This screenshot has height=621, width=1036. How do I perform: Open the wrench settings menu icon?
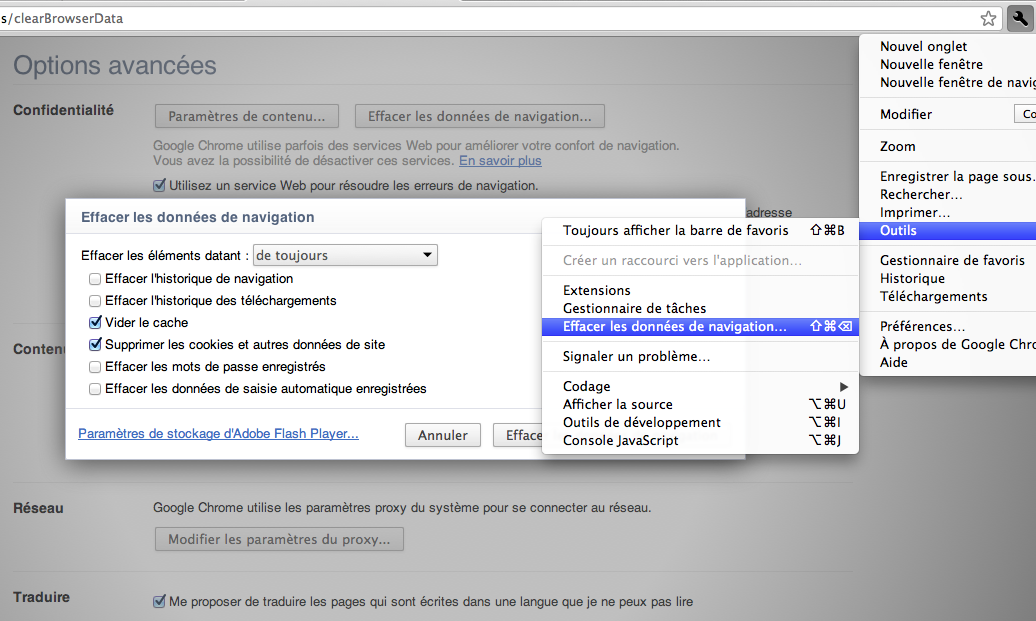pyautogui.click(x=1019, y=19)
